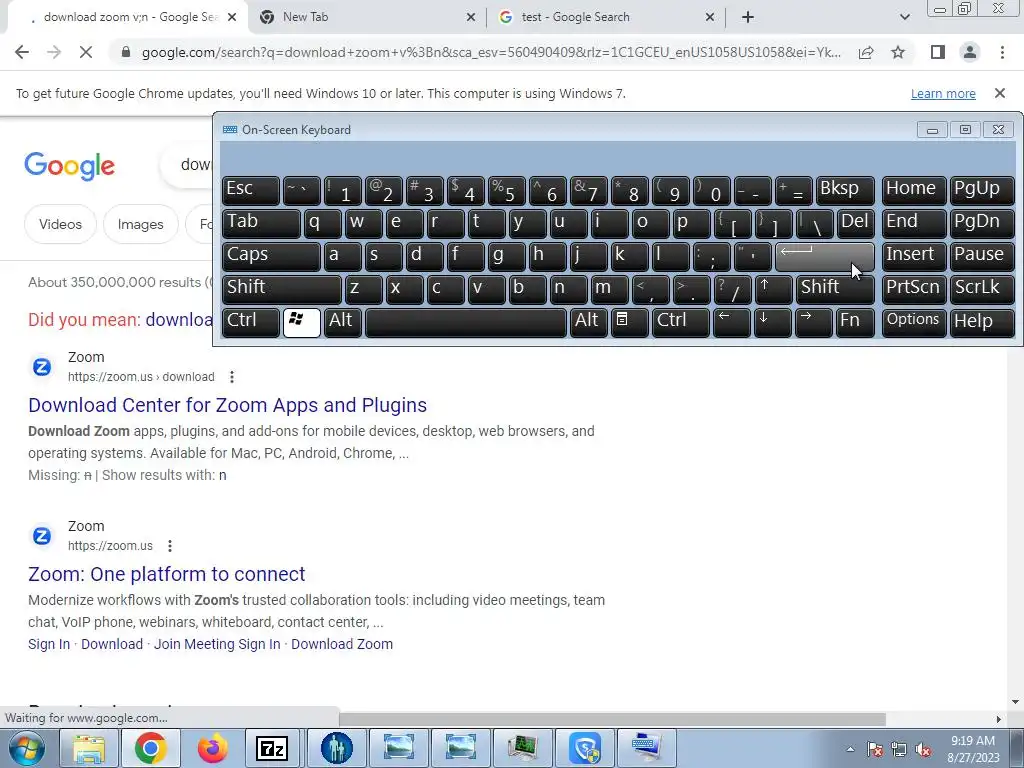The image size is (1024, 768).
Task: Filter results by Videos
Action: tap(60, 224)
